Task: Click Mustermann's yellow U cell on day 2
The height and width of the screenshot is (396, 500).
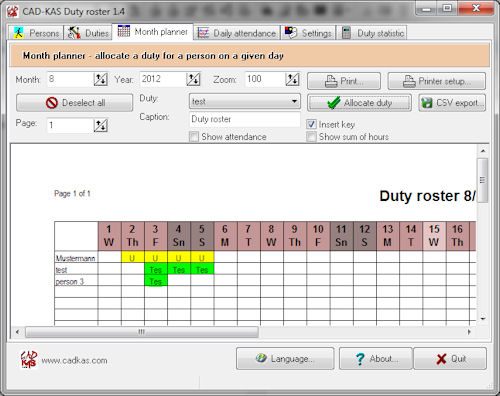Action: point(133,257)
